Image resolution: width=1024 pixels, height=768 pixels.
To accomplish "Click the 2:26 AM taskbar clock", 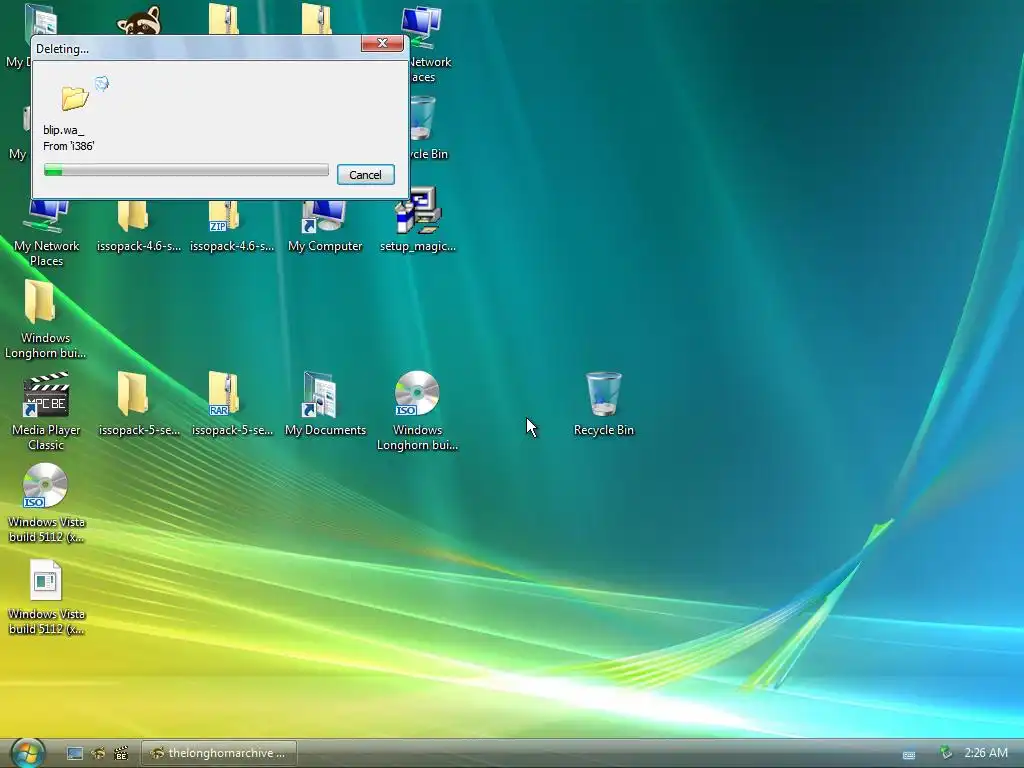I will click(985, 752).
